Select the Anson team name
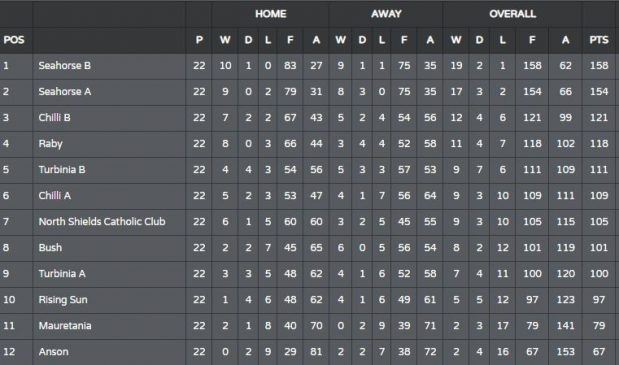 coord(53,352)
